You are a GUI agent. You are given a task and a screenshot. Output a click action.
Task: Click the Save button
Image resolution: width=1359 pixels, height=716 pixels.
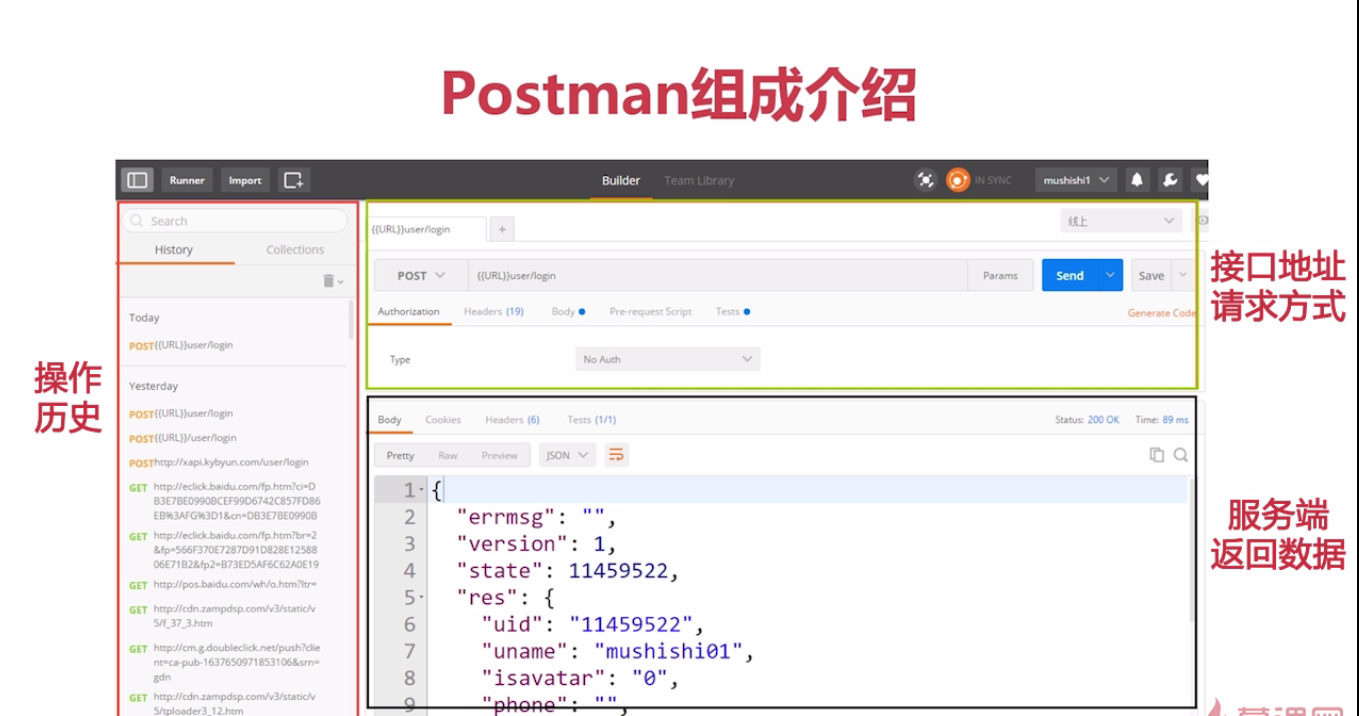coord(1152,275)
